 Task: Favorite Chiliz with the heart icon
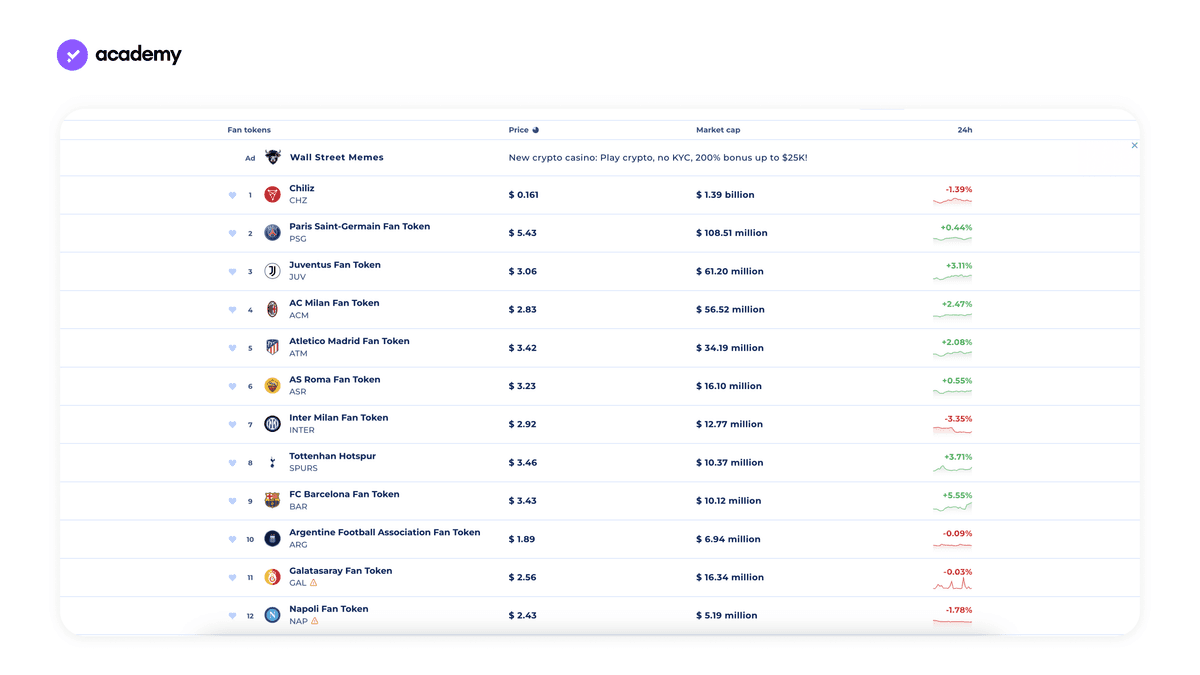coord(233,195)
